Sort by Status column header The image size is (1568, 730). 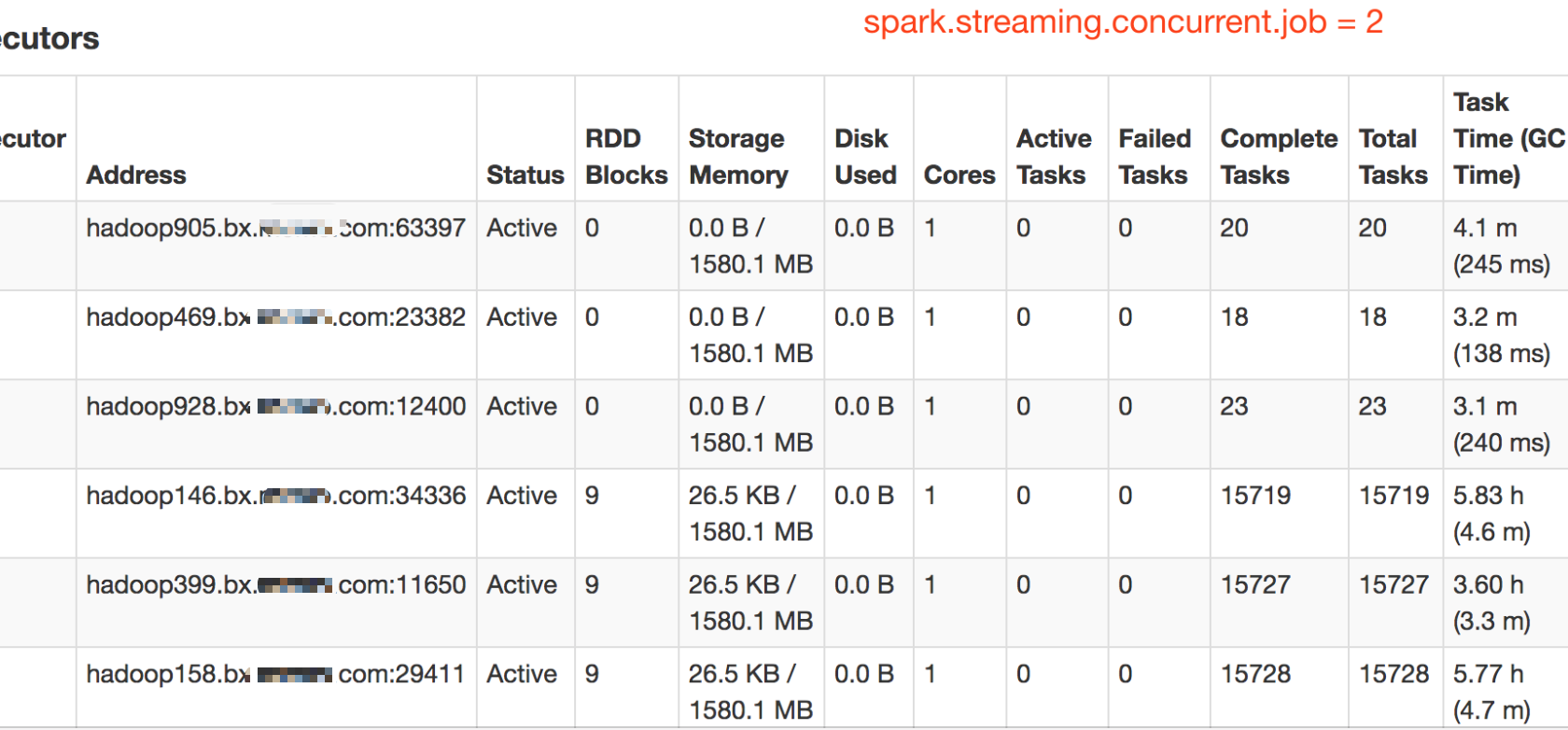(525, 175)
